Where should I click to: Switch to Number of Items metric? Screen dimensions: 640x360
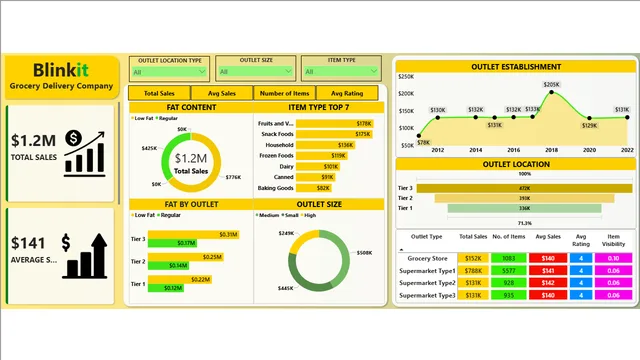pyautogui.click(x=284, y=93)
